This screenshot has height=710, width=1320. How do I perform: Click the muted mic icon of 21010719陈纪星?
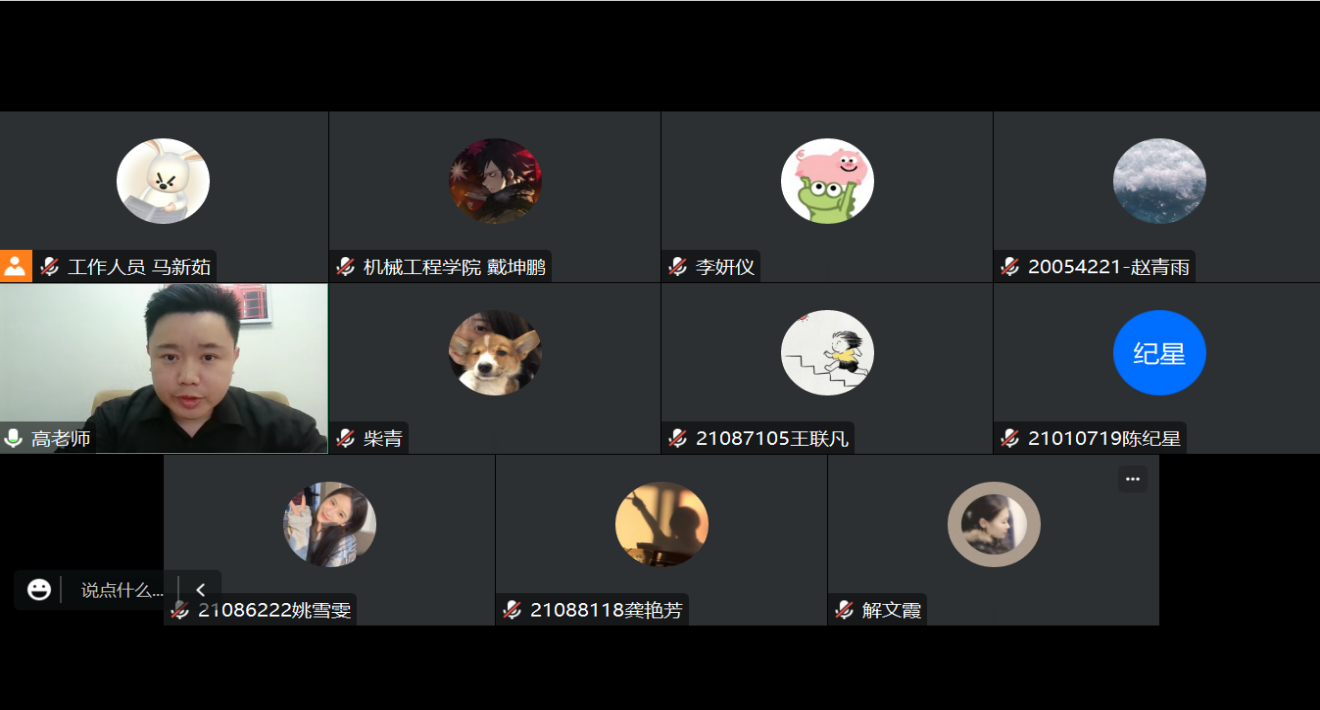coord(1010,438)
